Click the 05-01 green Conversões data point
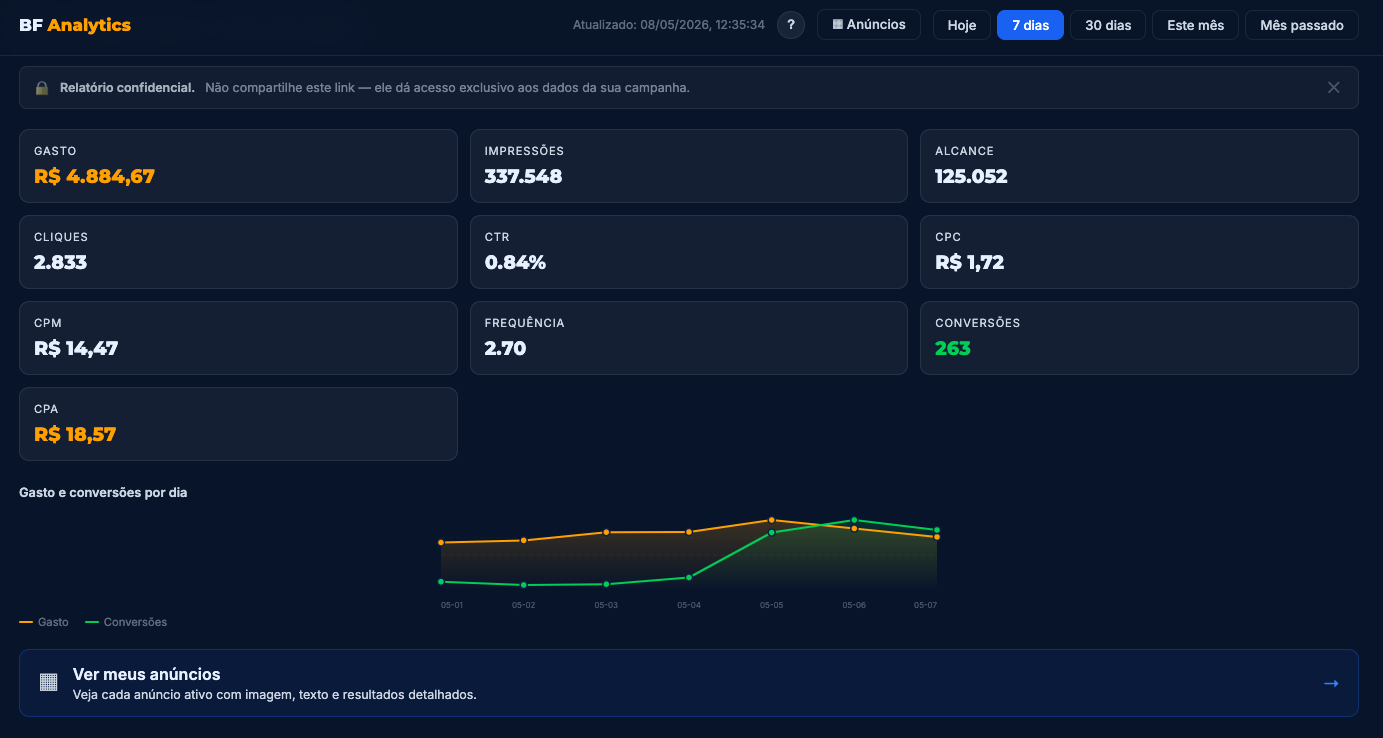1383x738 pixels. pos(441,581)
